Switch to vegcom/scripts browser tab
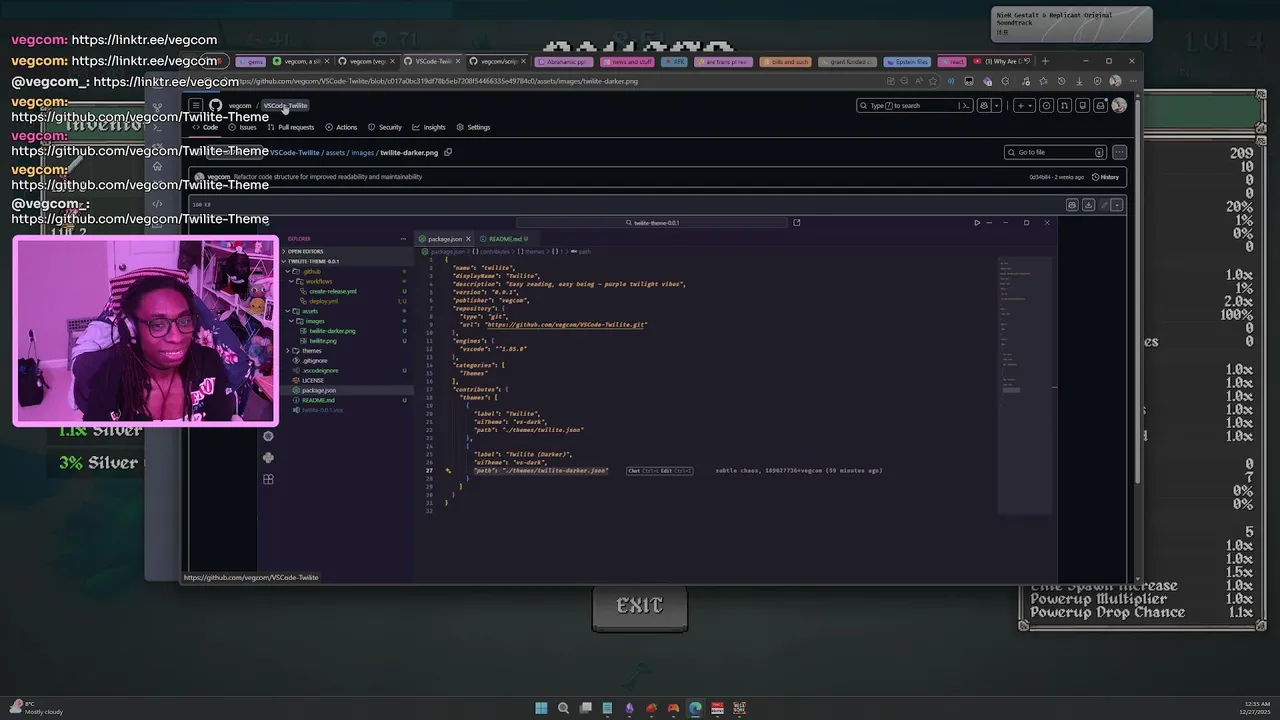The image size is (1280, 720). [497, 61]
